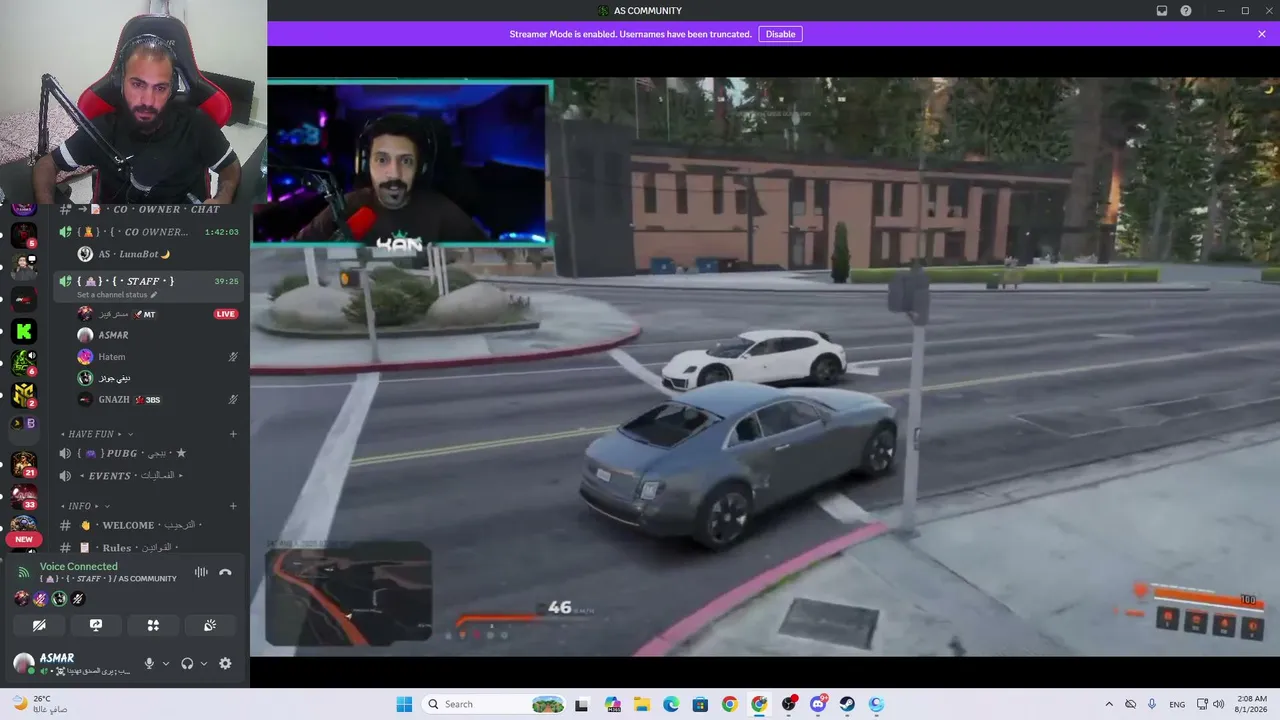
Task: Open the OBS Studio taskbar icon
Action: pos(789,704)
